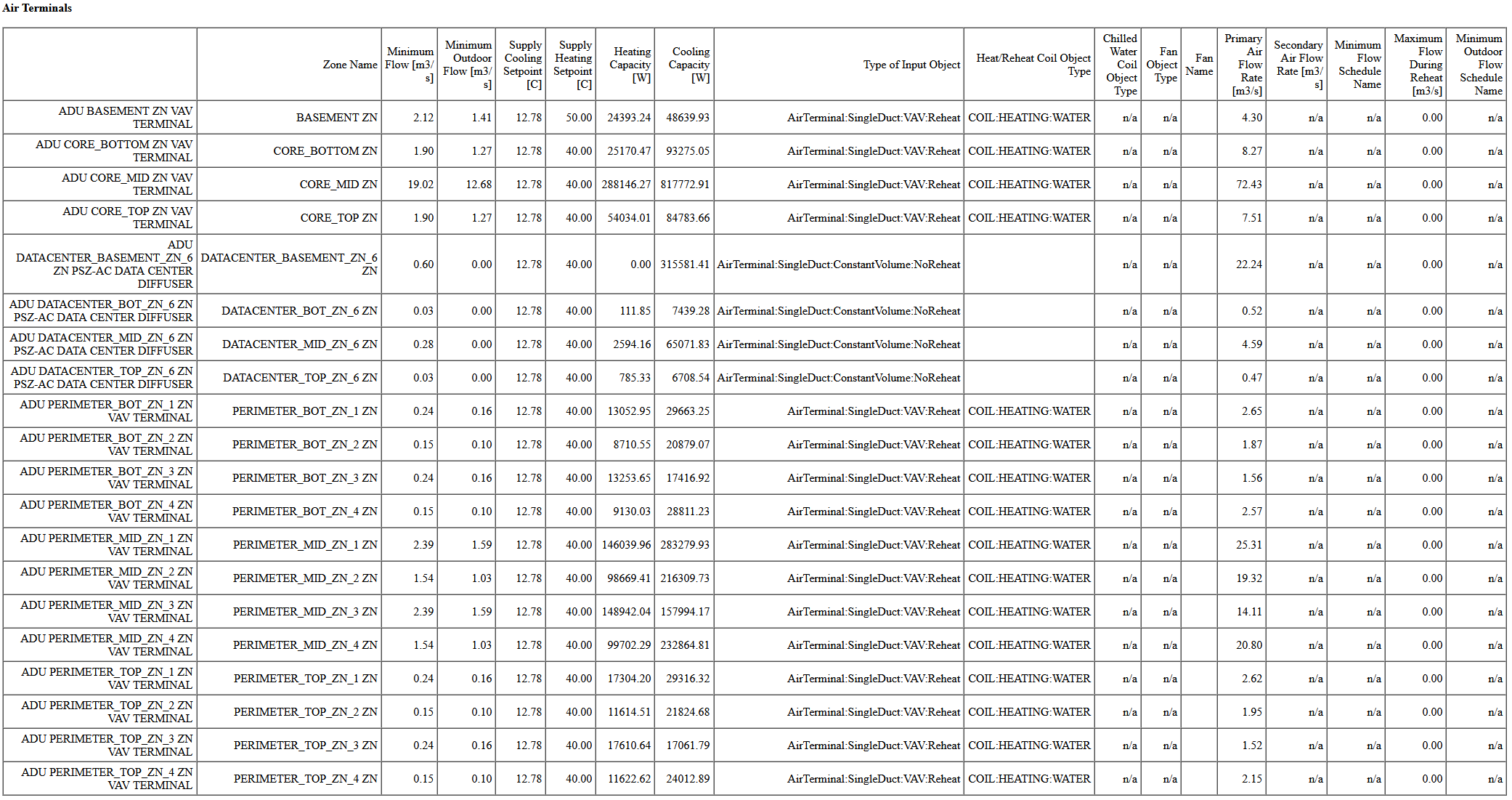This screenshot has width=1512, height=800.
Task: Click the 'CORE_MID ZN' zone name cell
Action: (x=338, y=185)
